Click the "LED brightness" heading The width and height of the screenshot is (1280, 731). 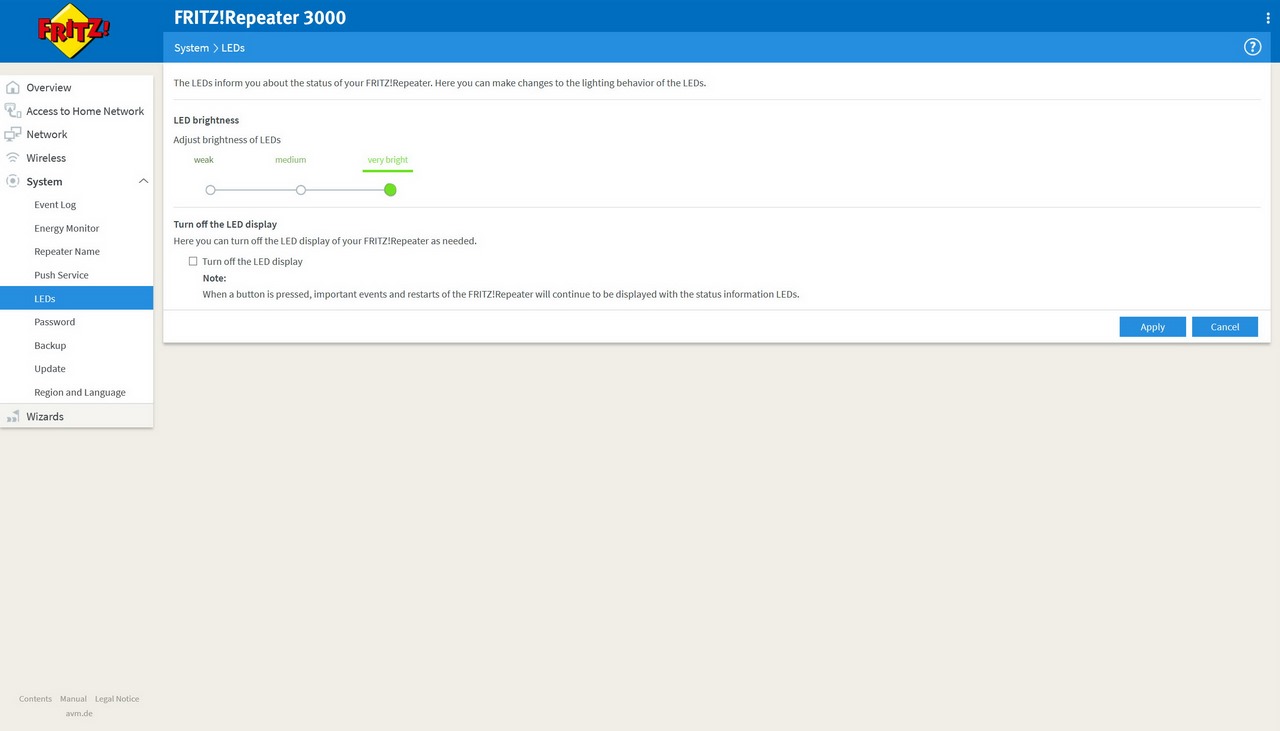pyautogui.click(x=206, y=120)
